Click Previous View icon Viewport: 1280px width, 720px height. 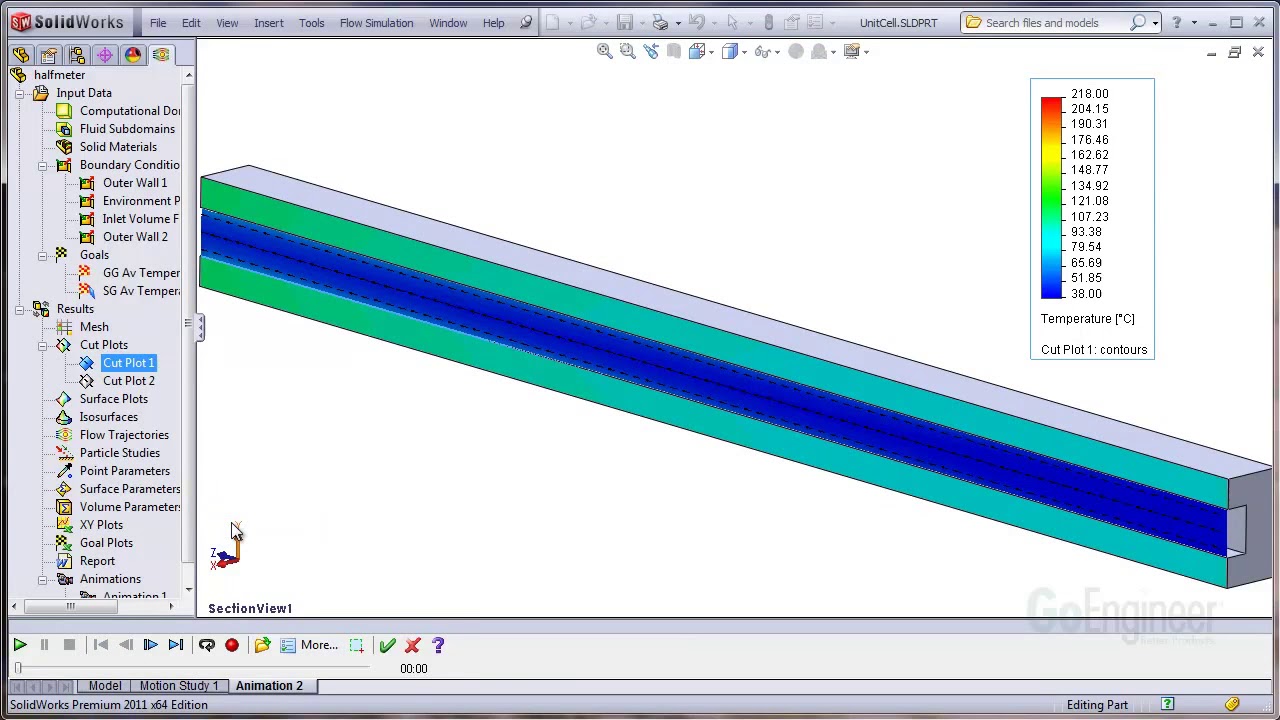click(651, 51)
